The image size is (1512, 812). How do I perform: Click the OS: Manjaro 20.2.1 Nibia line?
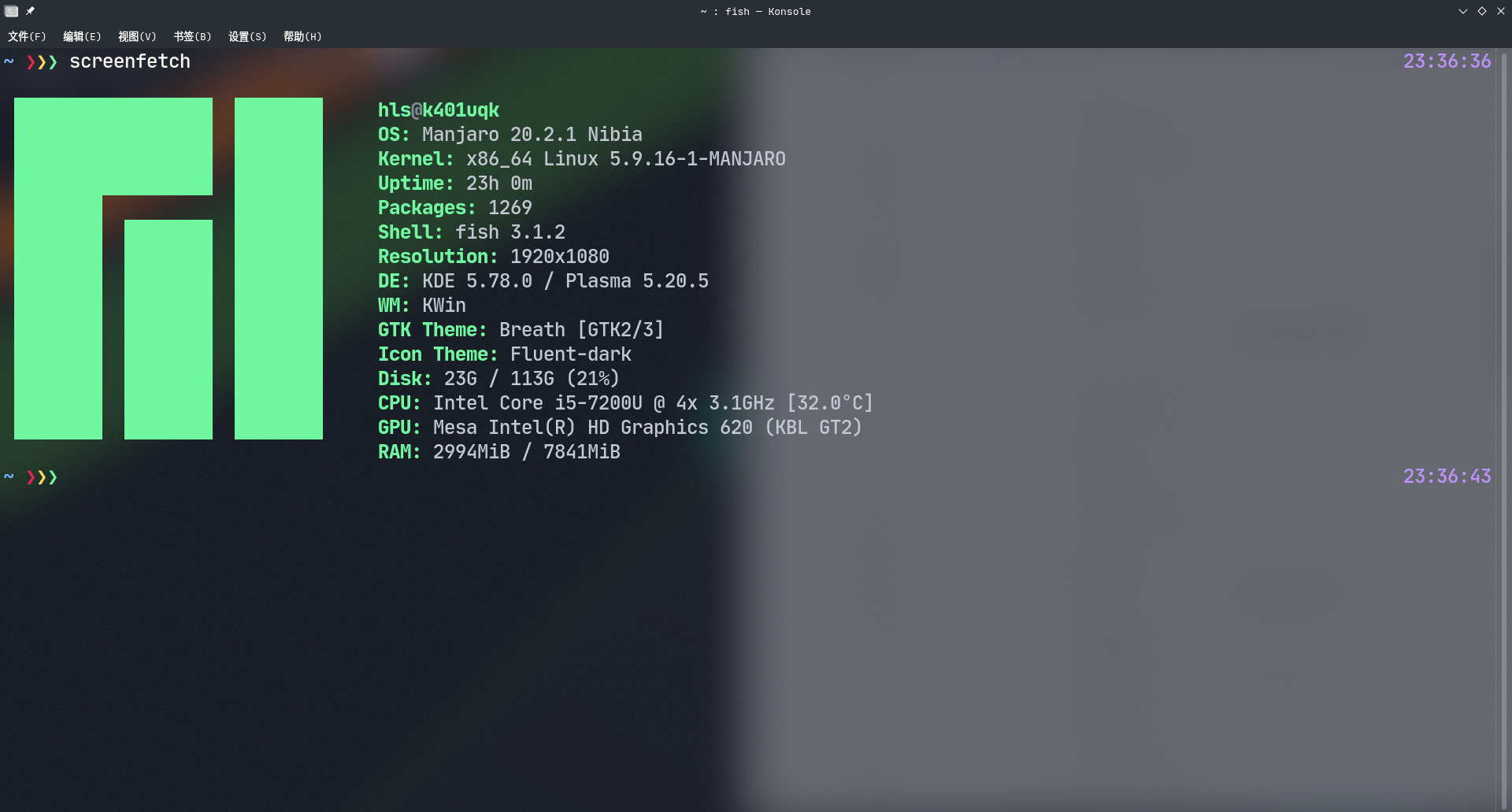[510, 135]
